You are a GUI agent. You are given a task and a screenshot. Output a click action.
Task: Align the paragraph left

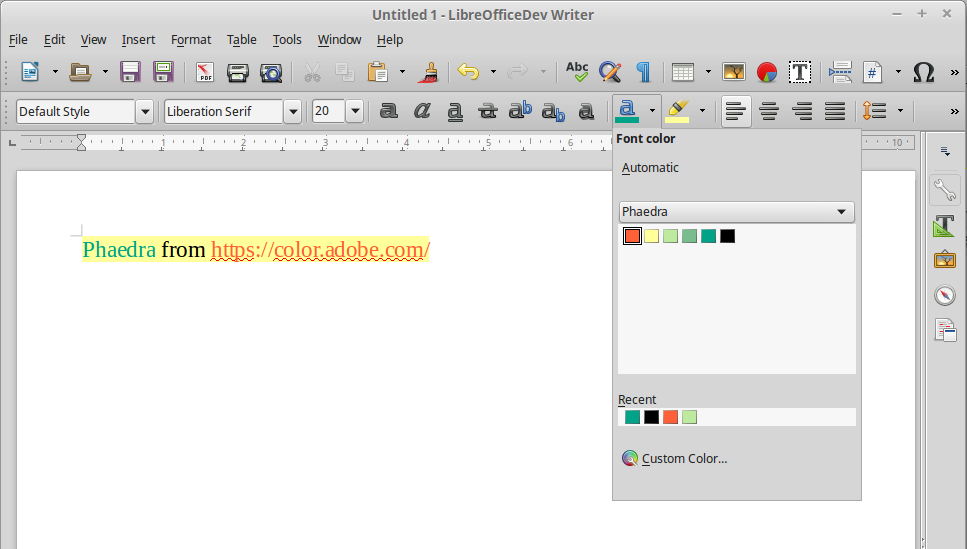coord(736,111)
